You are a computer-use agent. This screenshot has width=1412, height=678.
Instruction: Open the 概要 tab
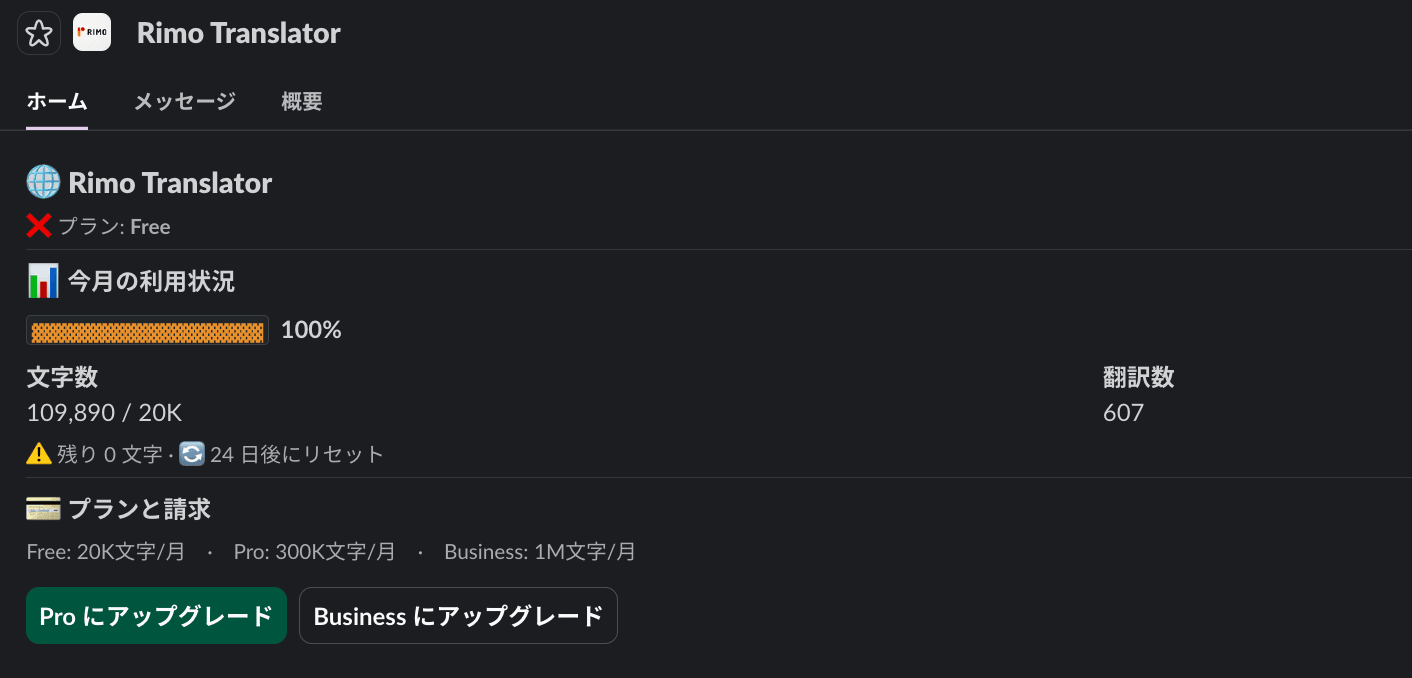(x=302, y=101)
